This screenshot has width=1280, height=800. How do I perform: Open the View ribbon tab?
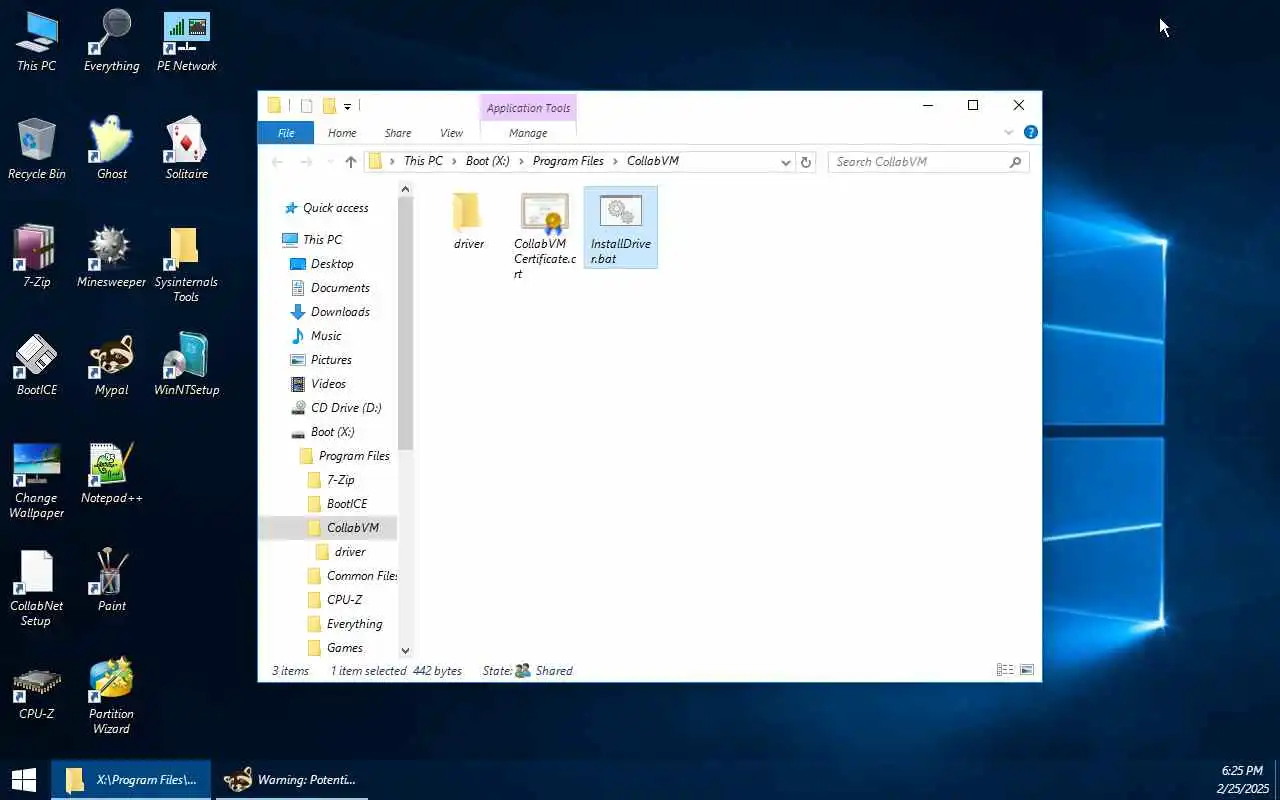point(452,133)
